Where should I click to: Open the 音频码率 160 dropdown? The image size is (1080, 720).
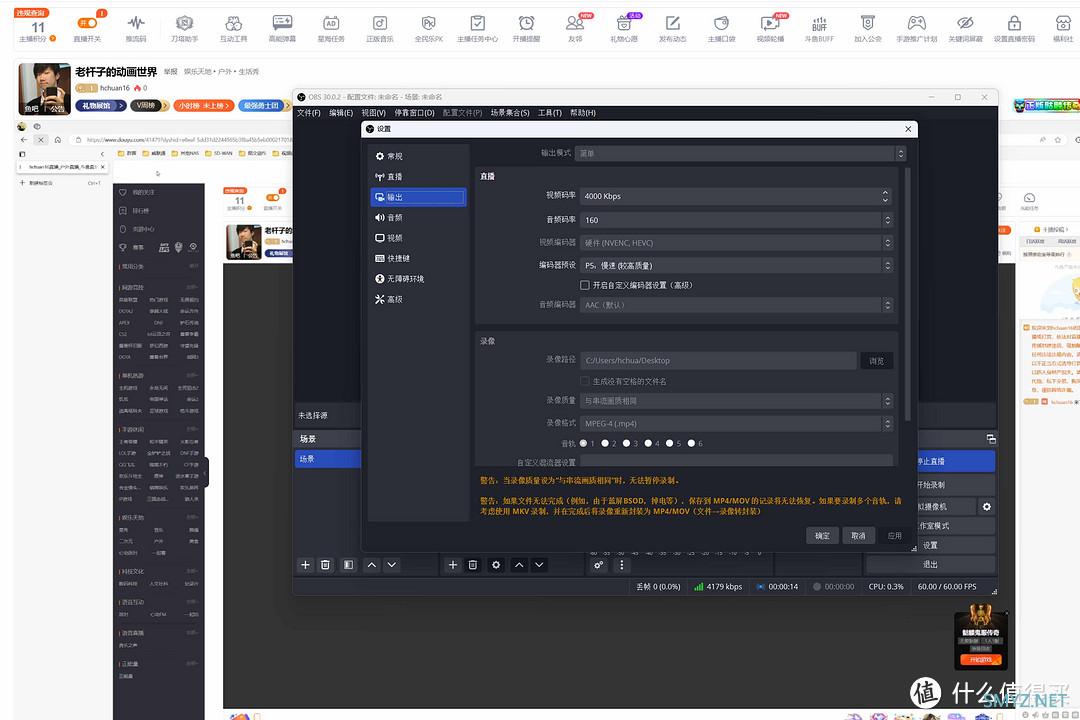click(x=736, y=220)
